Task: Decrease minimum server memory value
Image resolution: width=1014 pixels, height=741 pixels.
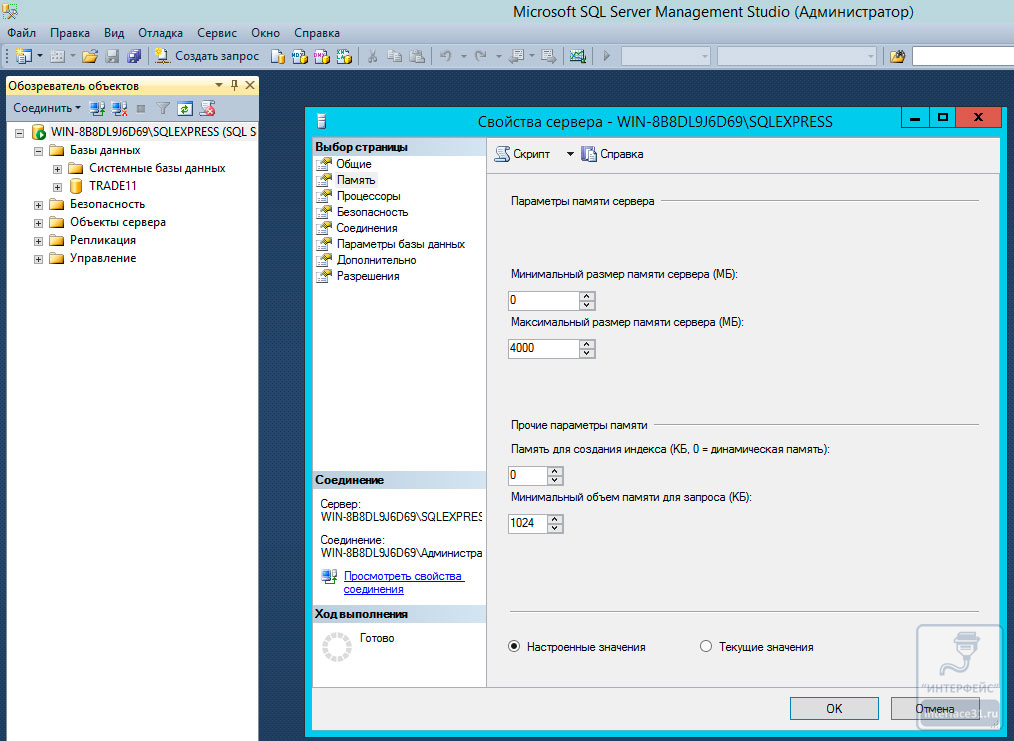Action: 587,305
